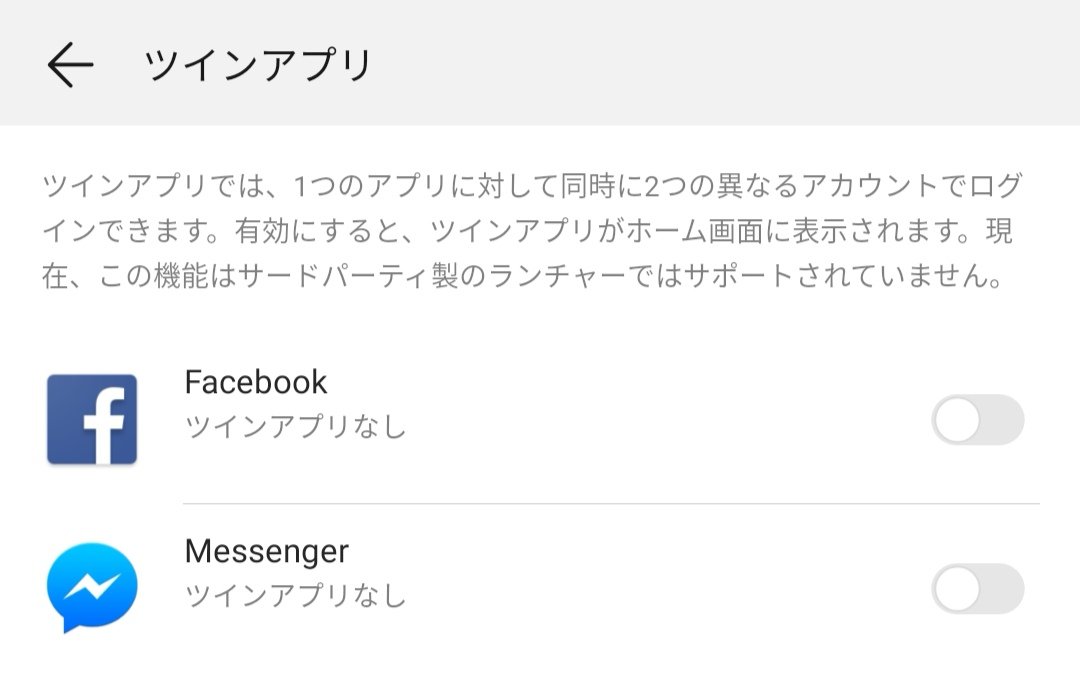Screen dimensions: 1080x697
Task: Click description line mentioning サードパーティ製のランチャー
Action: [x=522, y=275]
